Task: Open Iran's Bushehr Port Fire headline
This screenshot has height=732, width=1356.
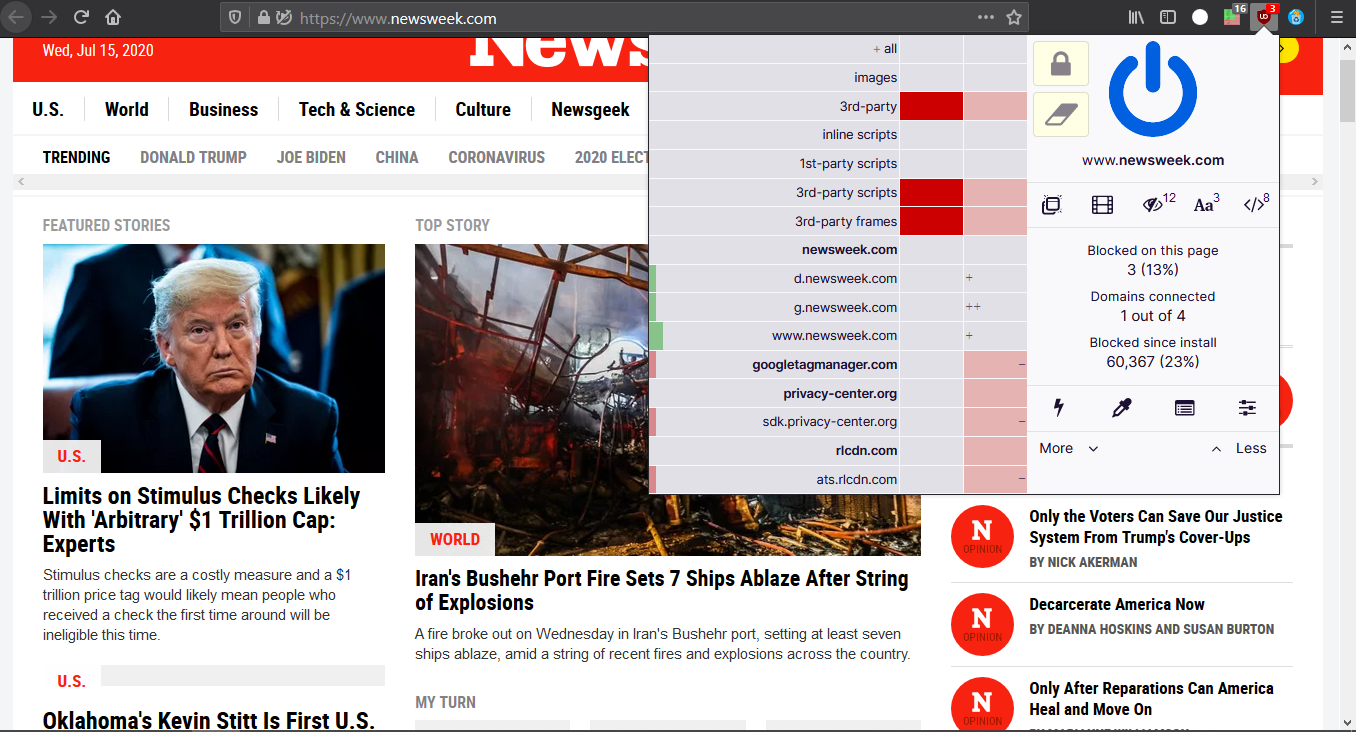Action: (x=662, y=590)
